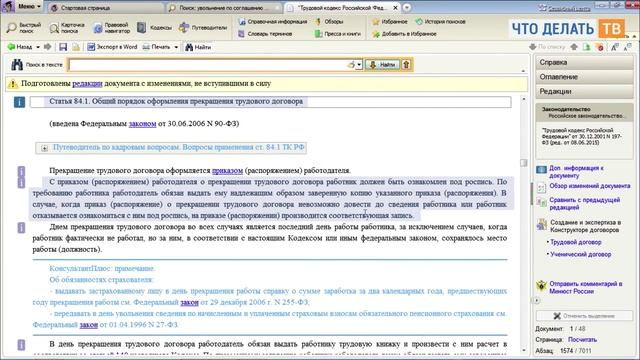Screen dimensions: 640x360
Task: Close the Трудовой кодекс tab
Action: tap(396, 7)
